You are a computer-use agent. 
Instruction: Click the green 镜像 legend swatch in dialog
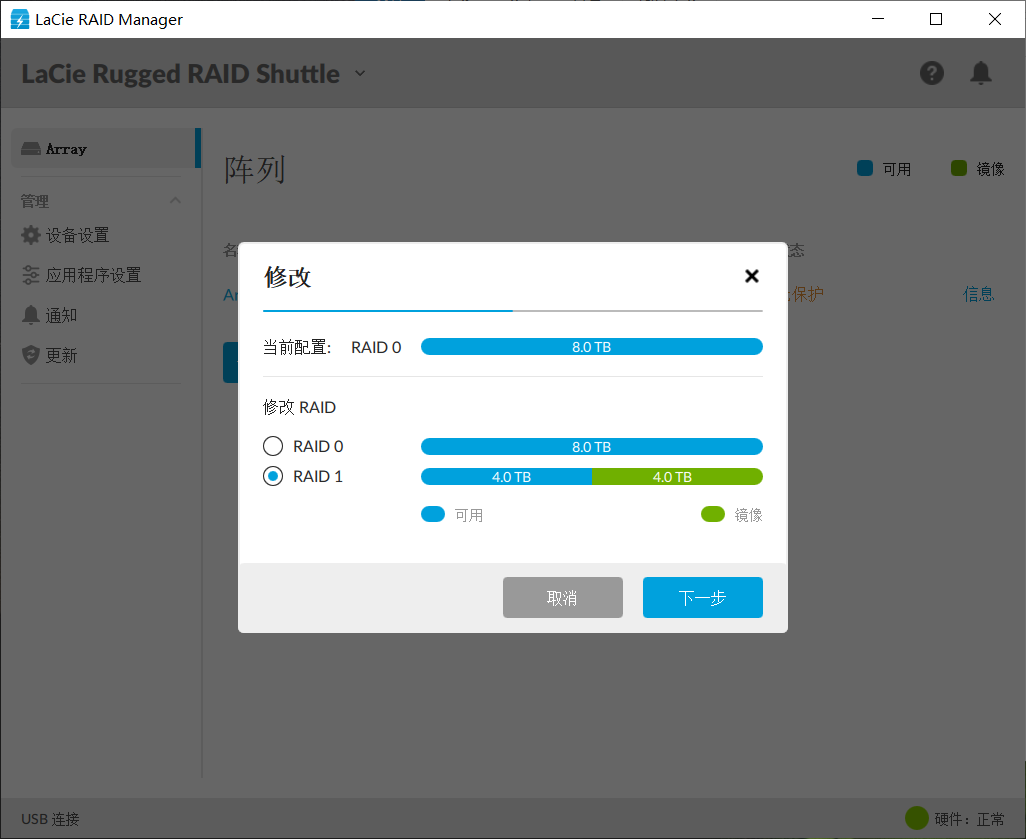[713, 514]
